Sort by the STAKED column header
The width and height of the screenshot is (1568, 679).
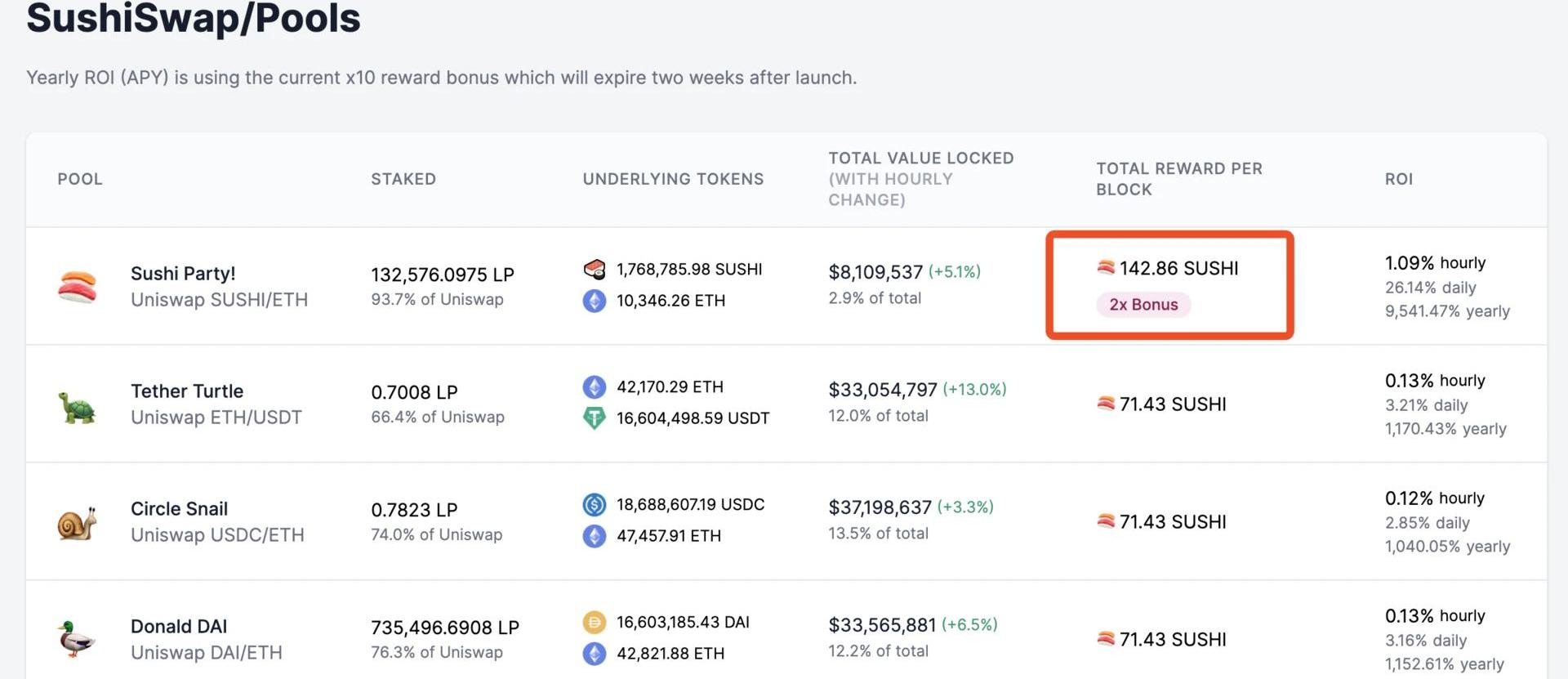coord(403,179)
